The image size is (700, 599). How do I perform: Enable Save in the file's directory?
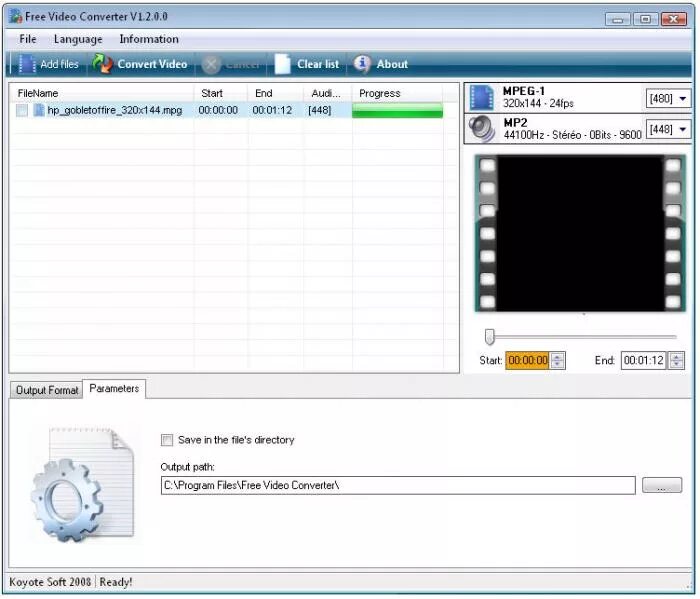pyautogui.click(x=167, y=441)
